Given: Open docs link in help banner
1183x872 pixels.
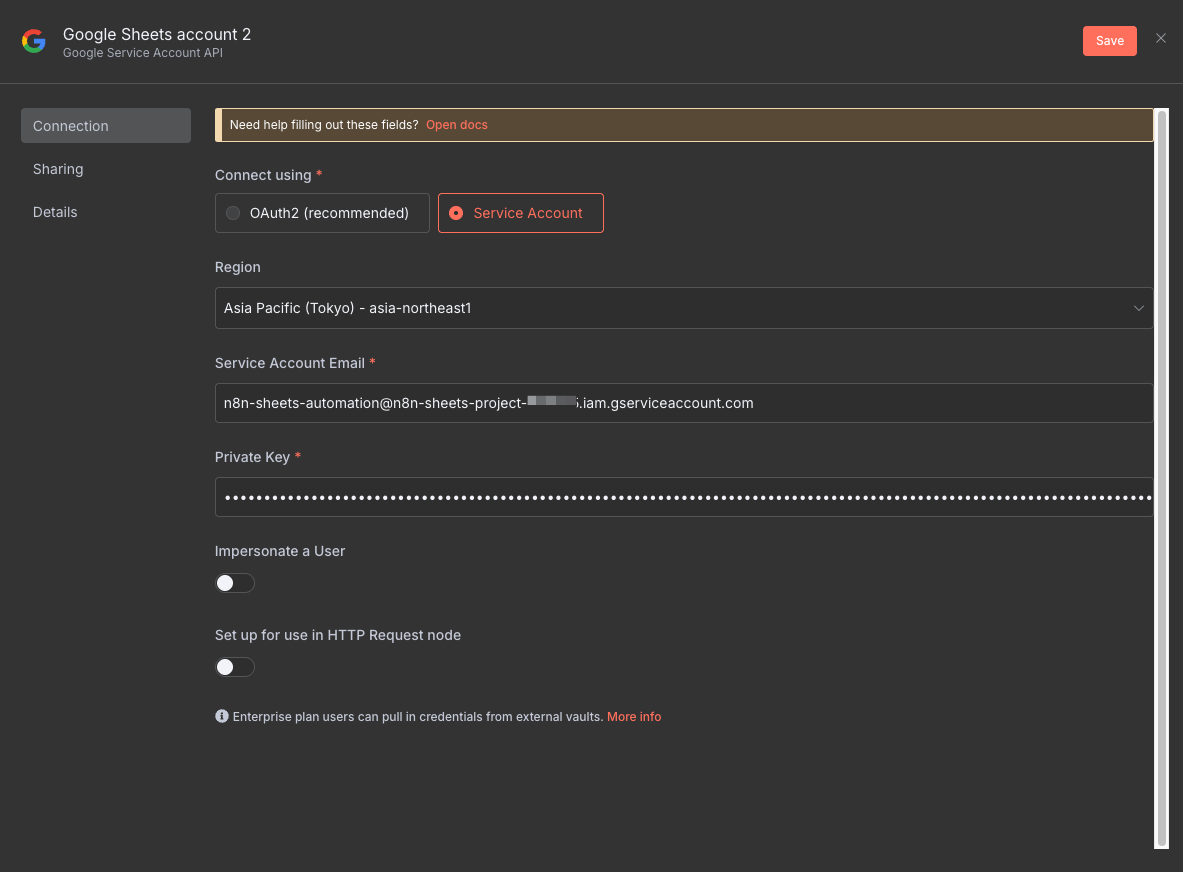Looking at the screenshot, I should [x=456, y=124].
